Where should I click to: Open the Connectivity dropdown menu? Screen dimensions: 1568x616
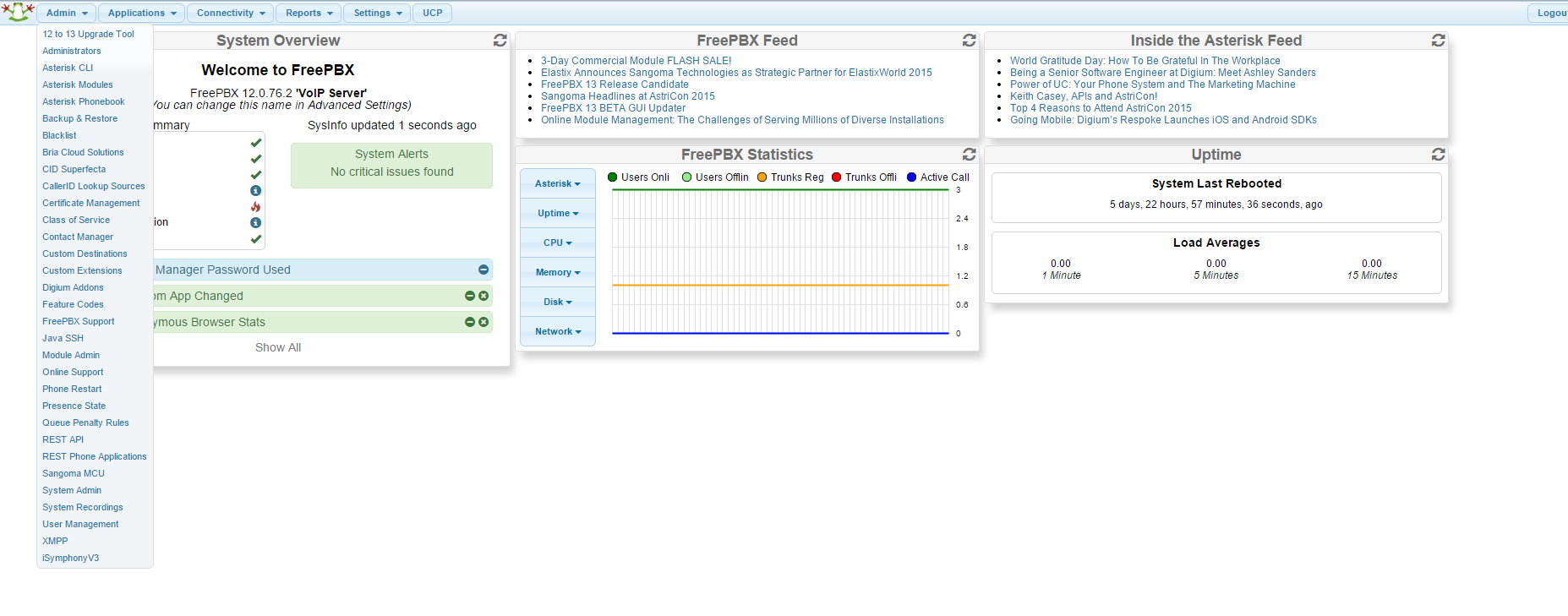(231, 13)
